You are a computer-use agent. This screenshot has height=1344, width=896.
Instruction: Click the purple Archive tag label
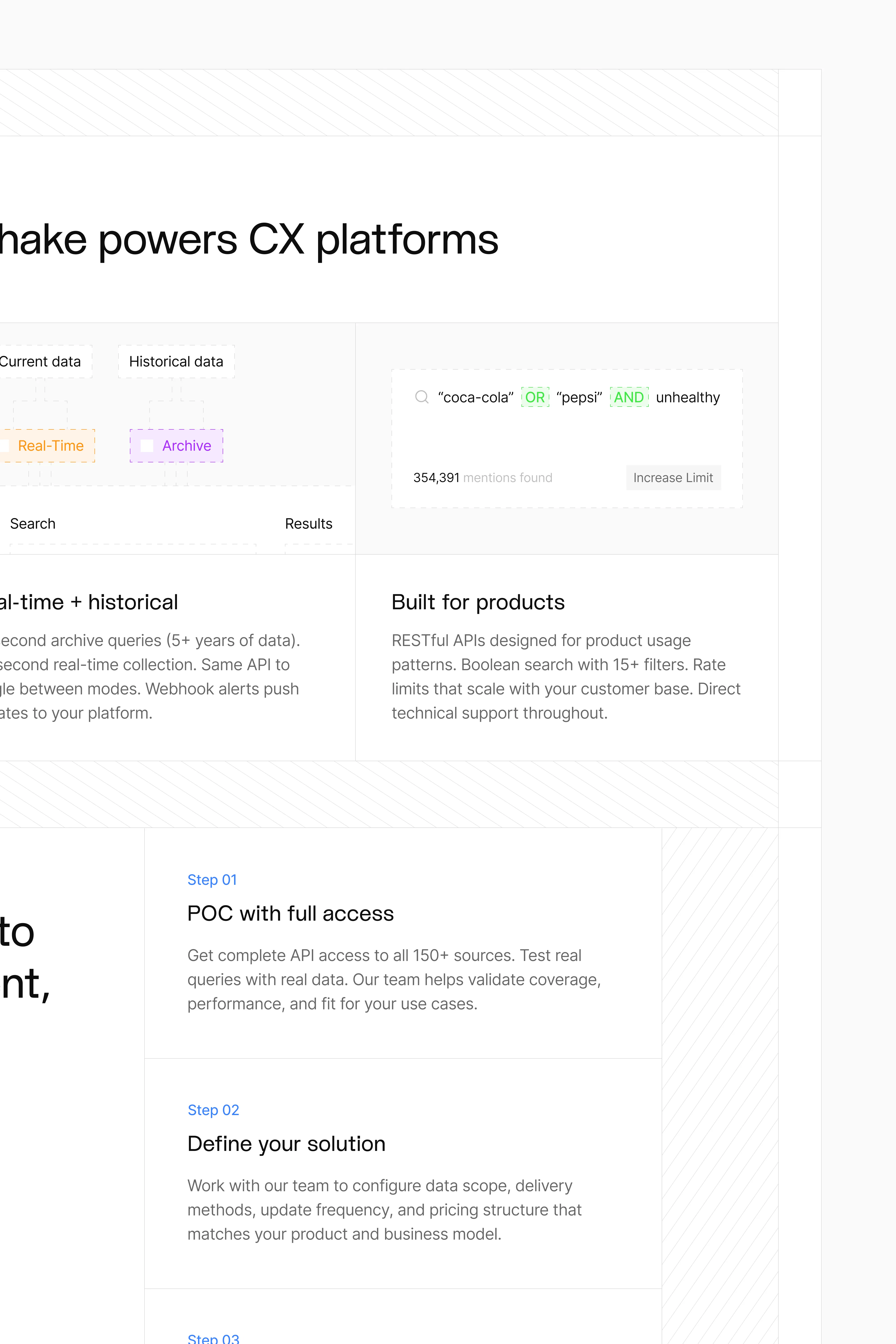pyautogui.click(x=186, y=446)
